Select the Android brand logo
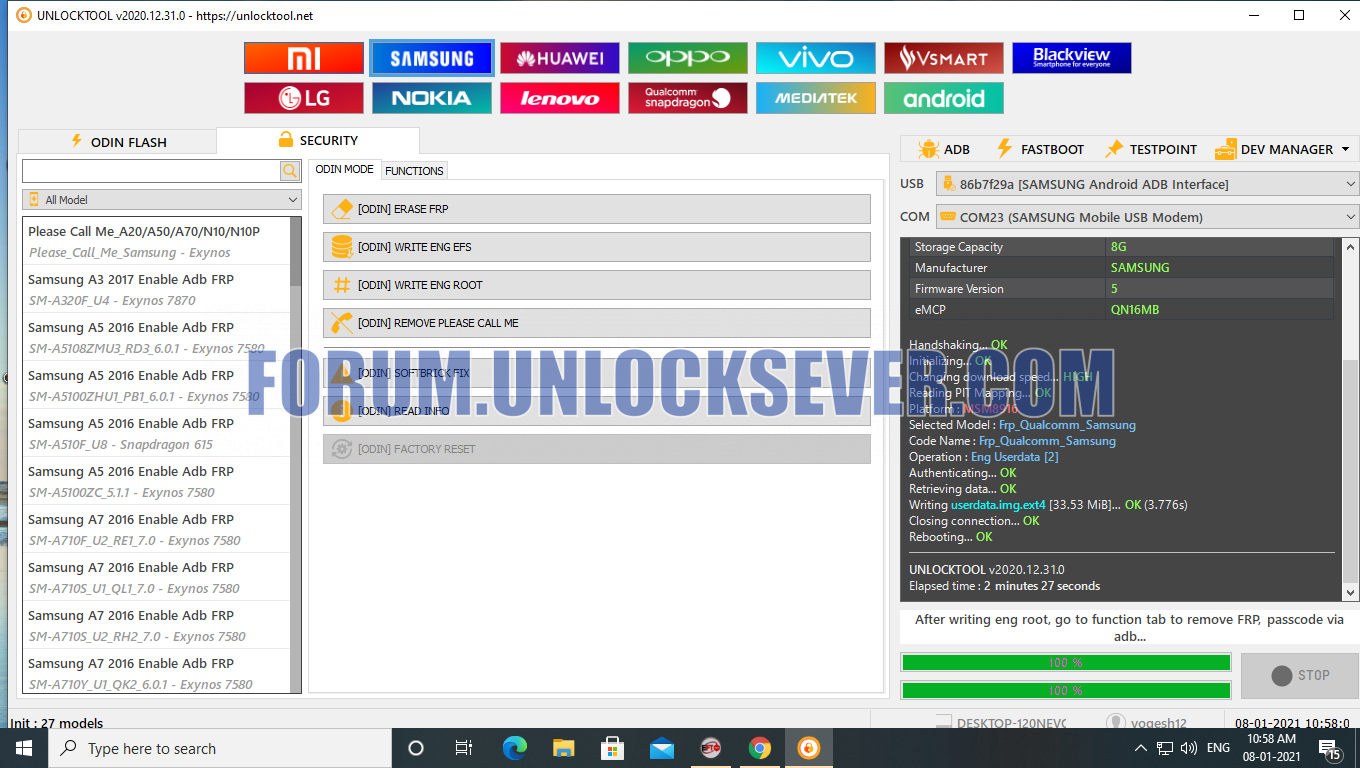Image resolution: width=1360 pixels, height=768 pixels. [x=944, y=98]
